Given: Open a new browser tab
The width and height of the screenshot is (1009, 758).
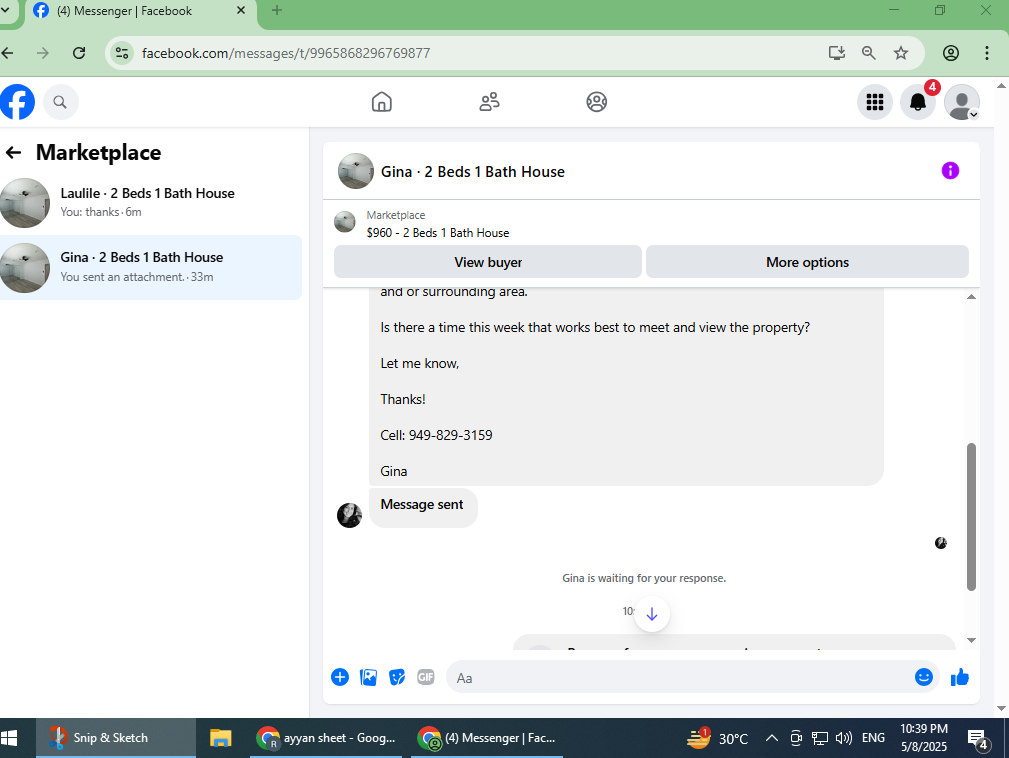Looking at the screenshot, I should click(277, 10).
